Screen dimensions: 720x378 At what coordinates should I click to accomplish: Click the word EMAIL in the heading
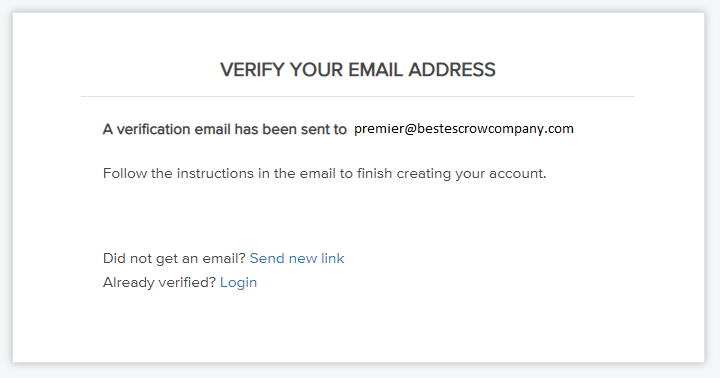tap(376, 70)
